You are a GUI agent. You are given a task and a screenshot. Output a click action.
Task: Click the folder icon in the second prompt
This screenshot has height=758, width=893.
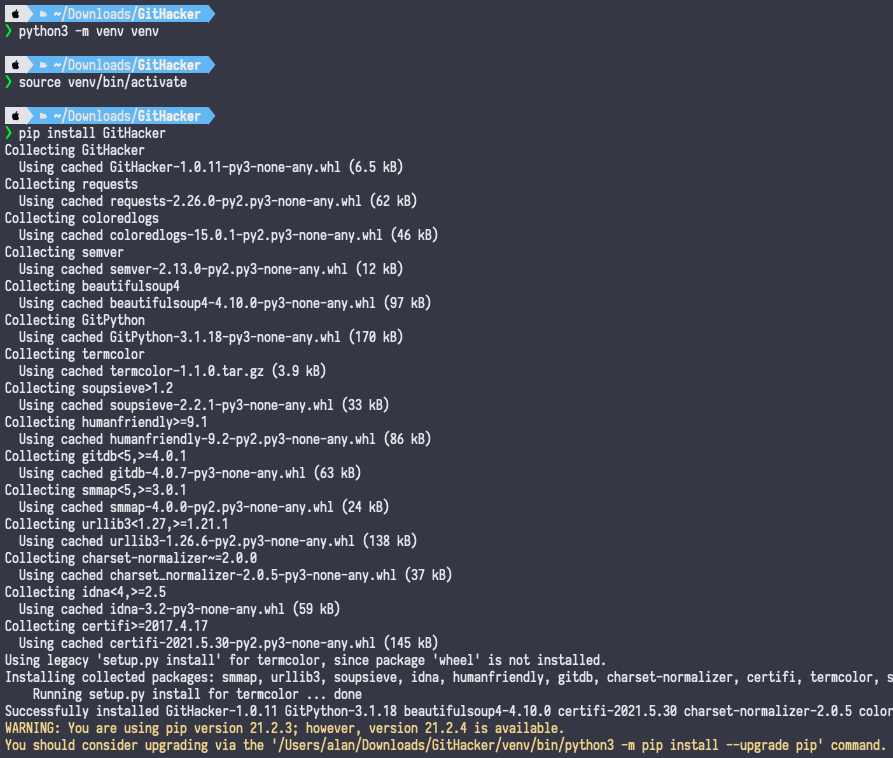(x=43, y=65)
